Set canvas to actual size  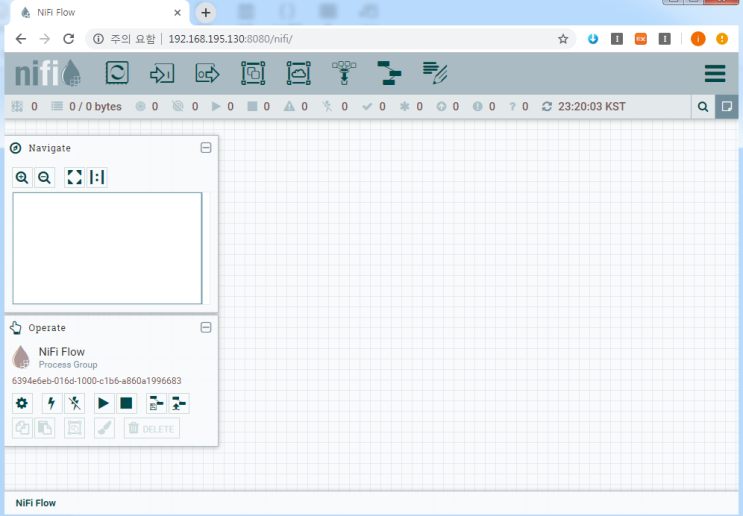coord(97,178)
